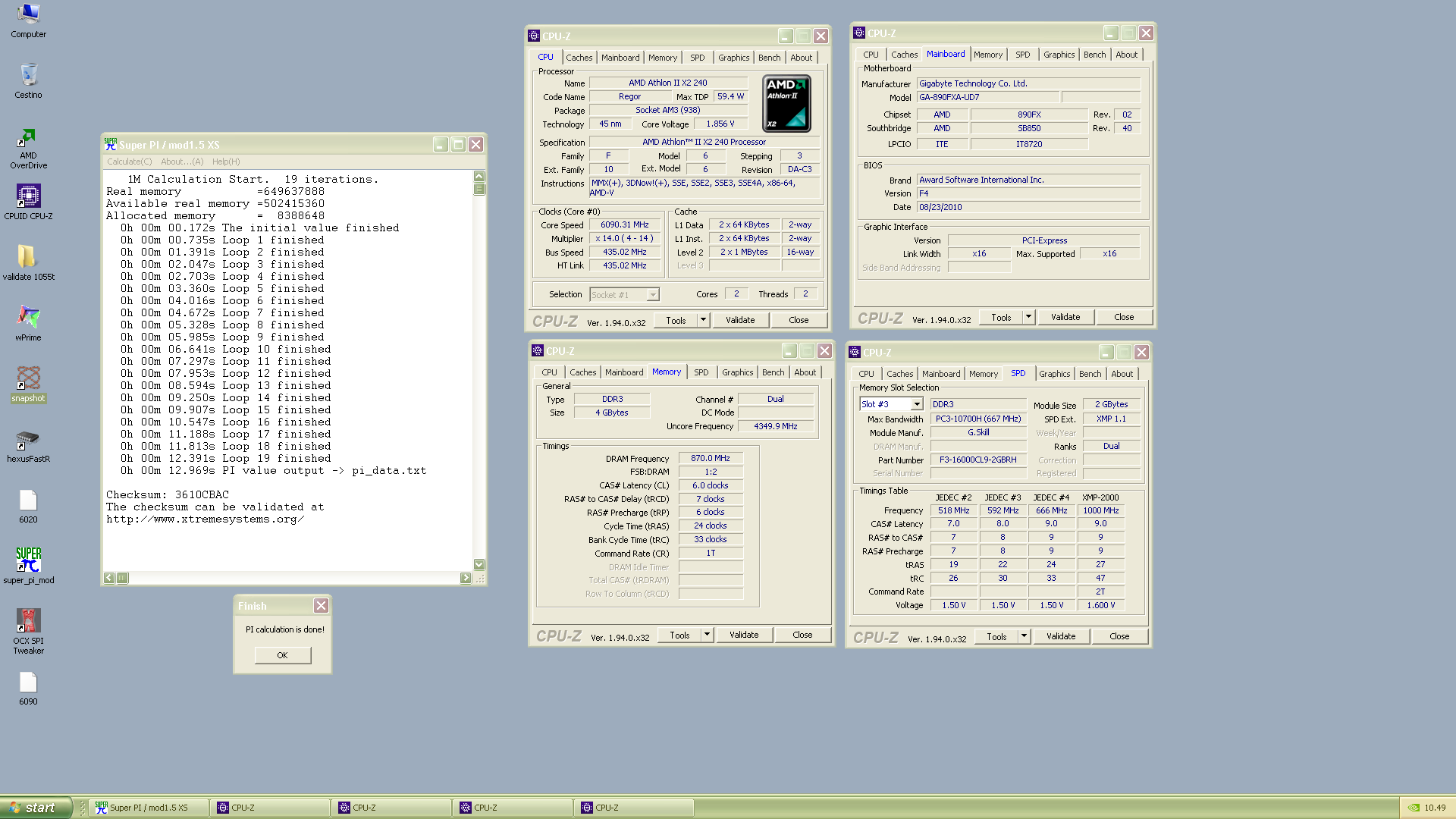Click Tools button in CPU window
The width and height of the screenshot is (1456, 819).
click(x=676, y=320)
